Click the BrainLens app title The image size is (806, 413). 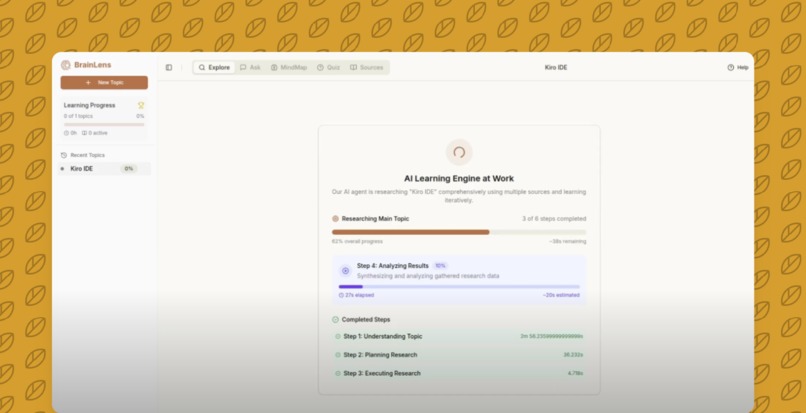coord(93,65)
